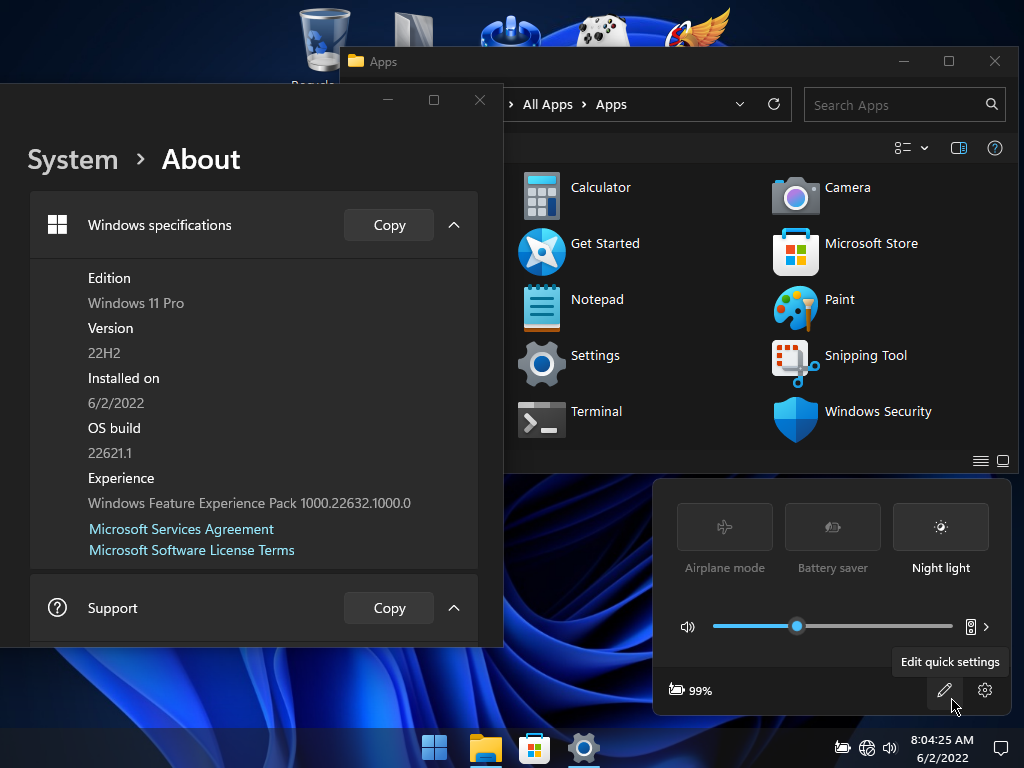Image resolution: width=1024 pixels, height=768 pixels.
Task: Select the "6/2/2022" installed on value
Action: pyautogui.click(x=116, y=404)
